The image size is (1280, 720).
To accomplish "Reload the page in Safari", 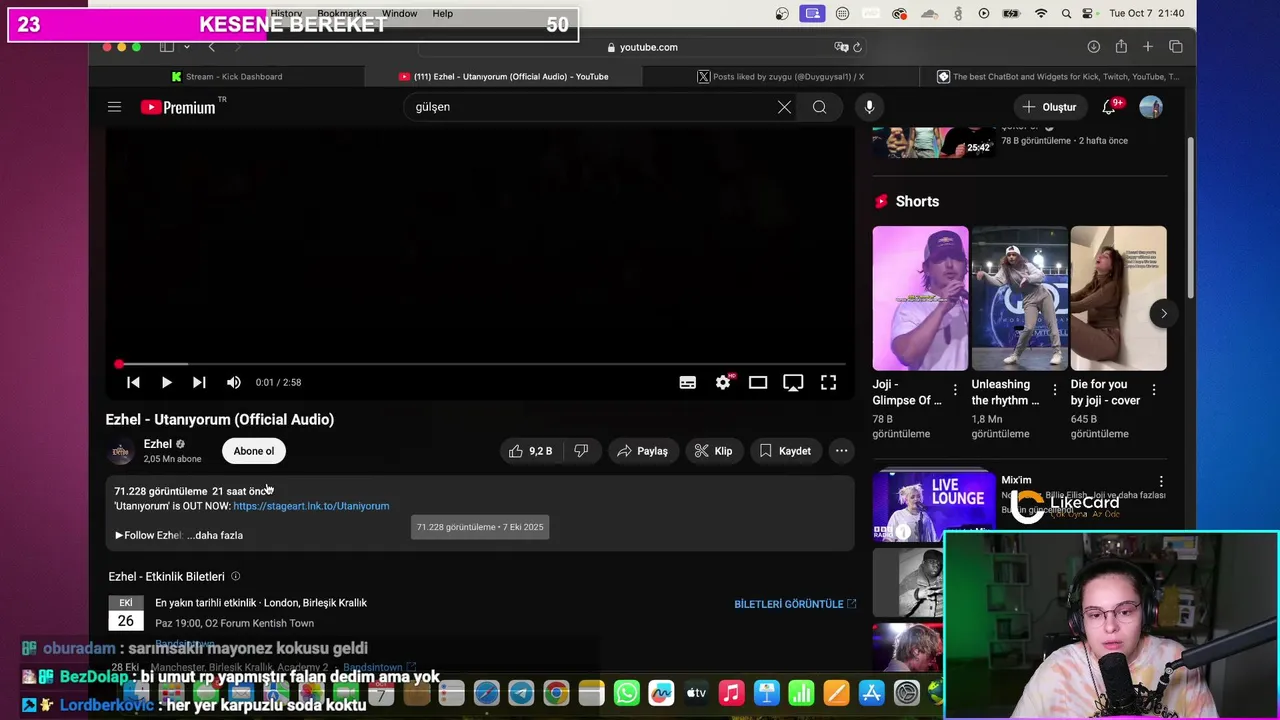I will tap(857, 47).
